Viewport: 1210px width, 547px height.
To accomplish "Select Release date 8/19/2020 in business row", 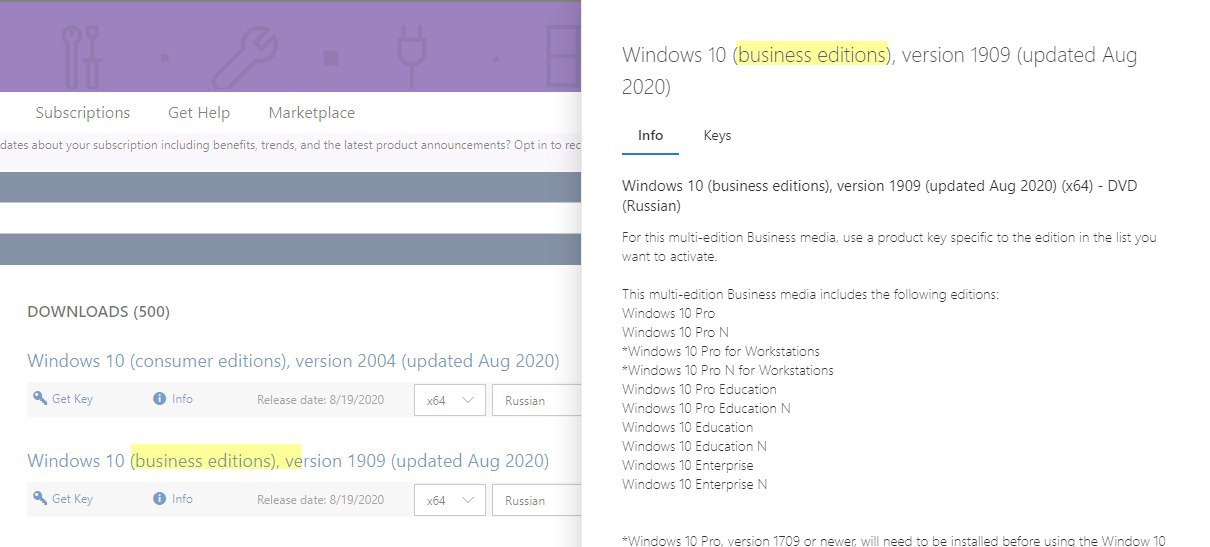I will [320, 500].
